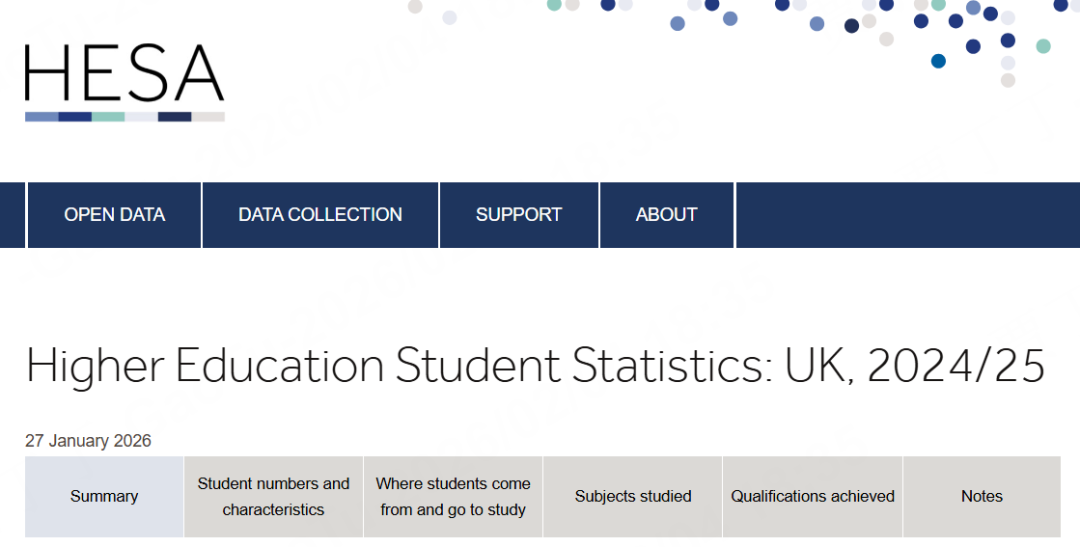Click light grey last segment under logo

pos(208,117)
